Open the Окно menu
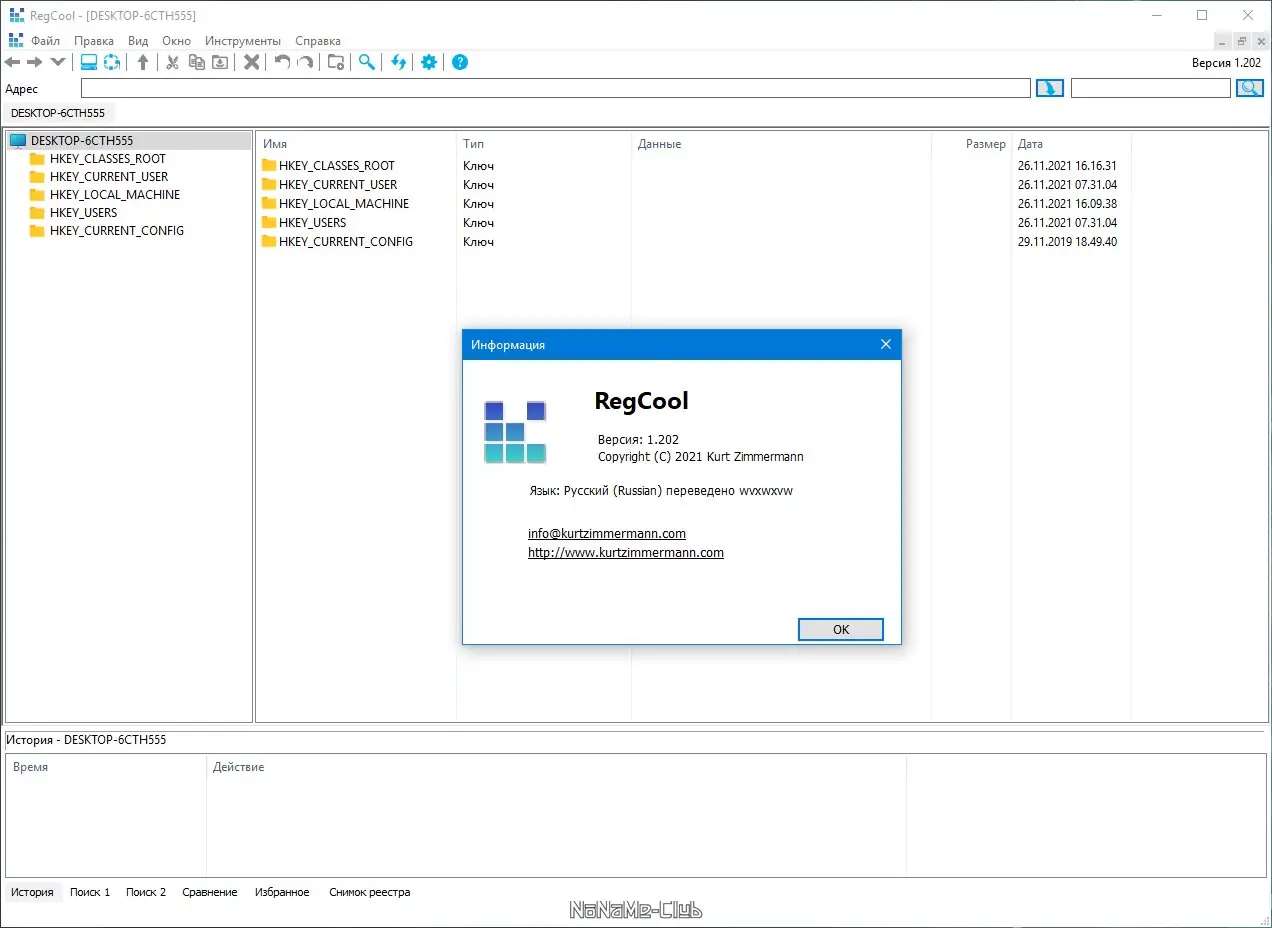This screenshot has height=928, width=1272. pos(176,41)
